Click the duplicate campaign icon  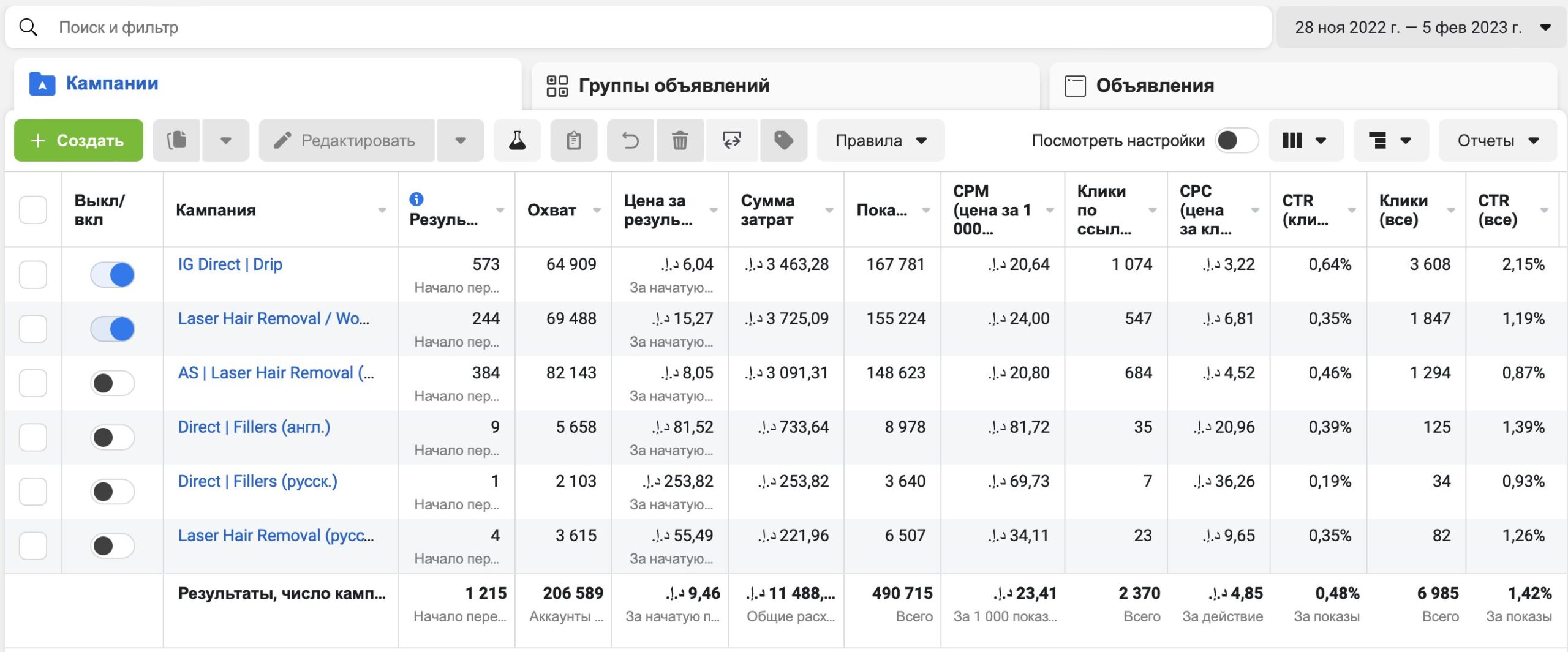click(177, 140)
